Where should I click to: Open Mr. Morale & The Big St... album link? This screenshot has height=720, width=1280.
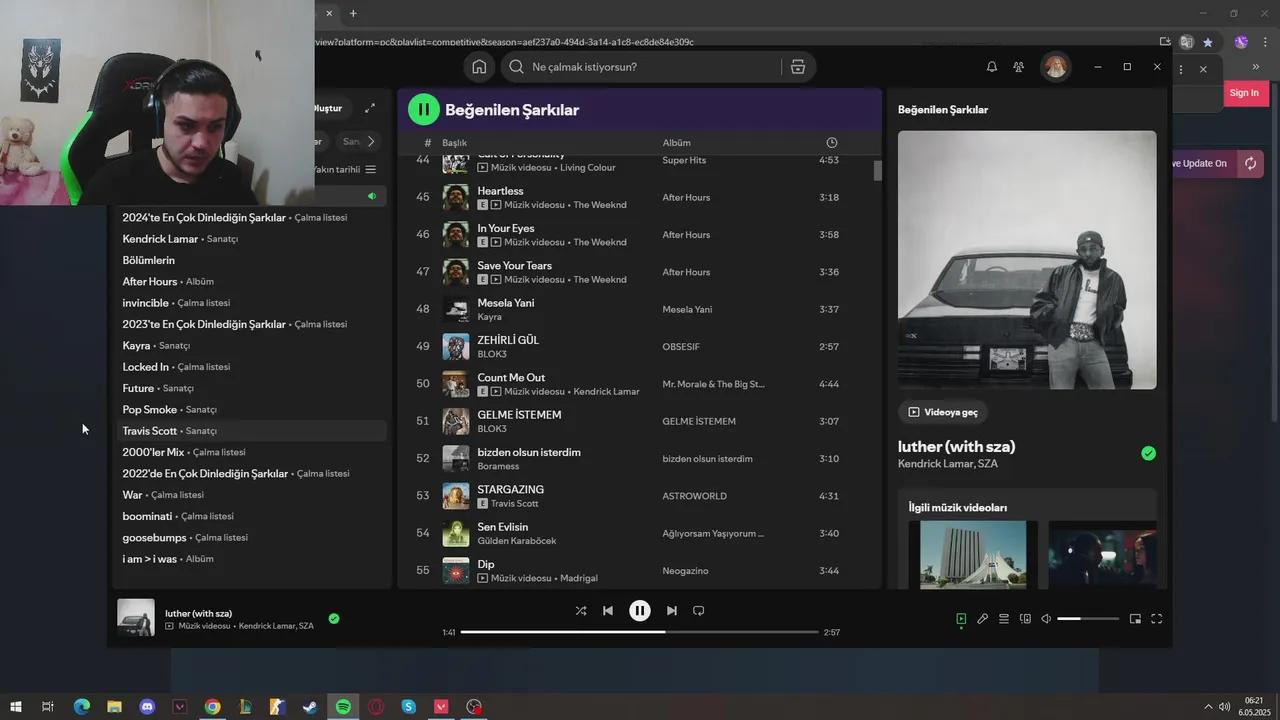pos(713,384)
